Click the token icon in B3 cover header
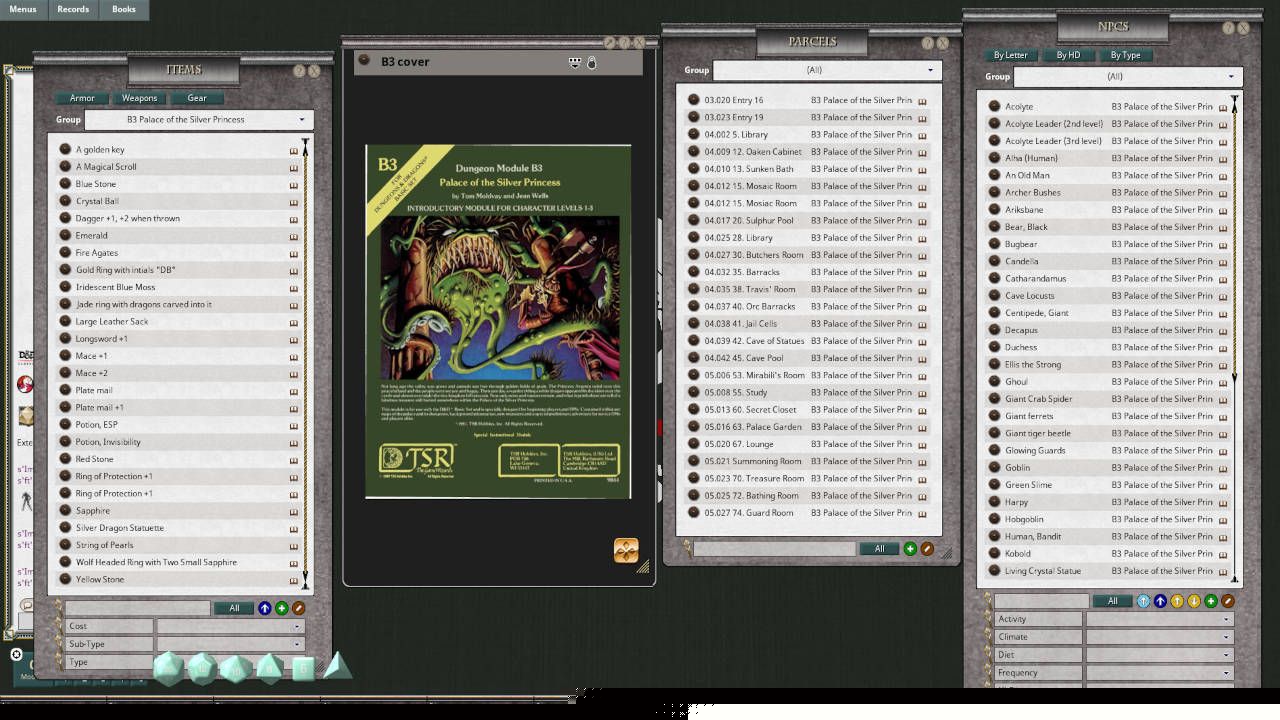The height and width of the screenshot is (720, 1280). click(x=575, y=62)
